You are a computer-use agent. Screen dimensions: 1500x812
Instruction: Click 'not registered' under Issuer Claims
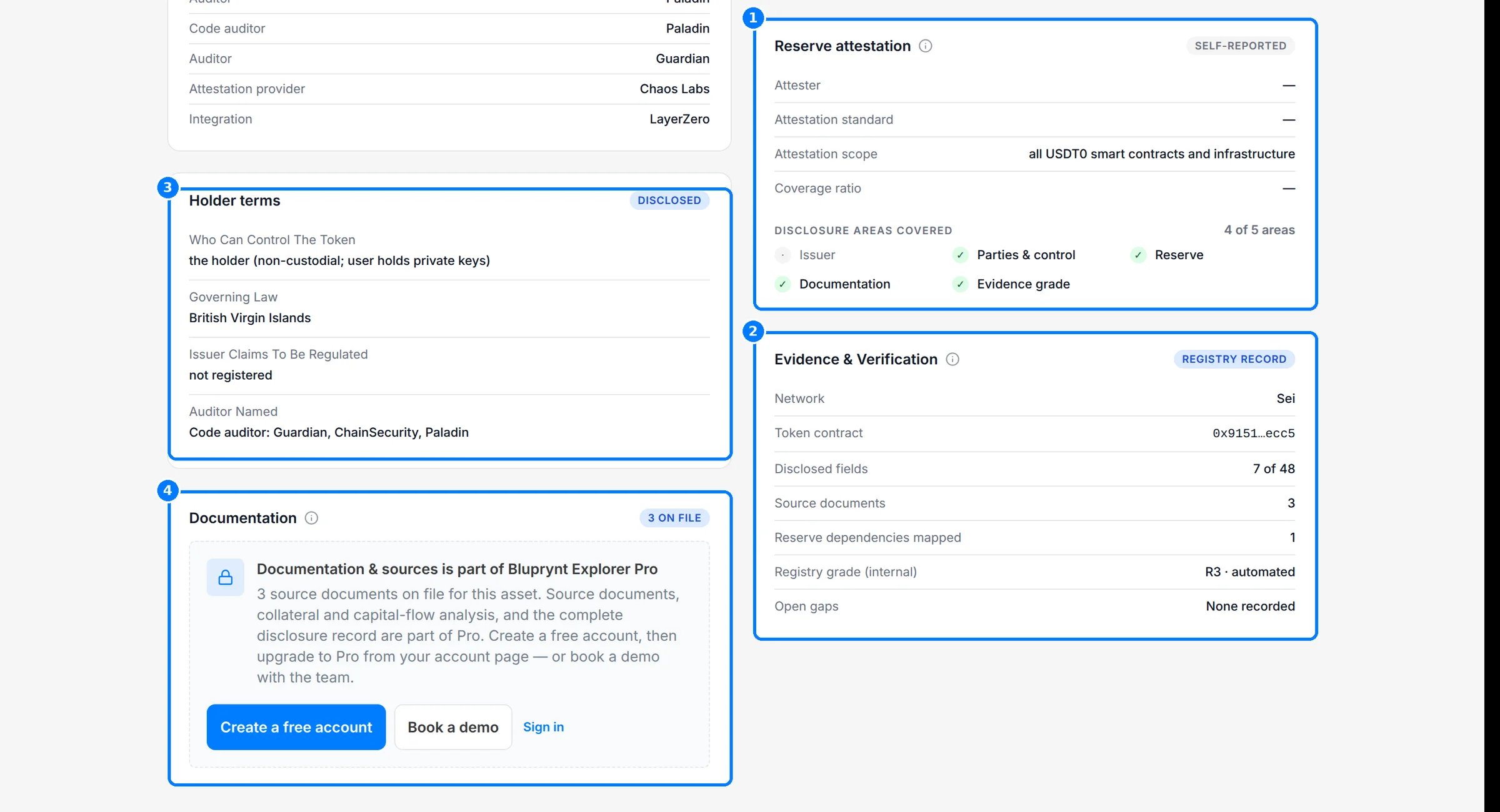[x=231, y=375]
